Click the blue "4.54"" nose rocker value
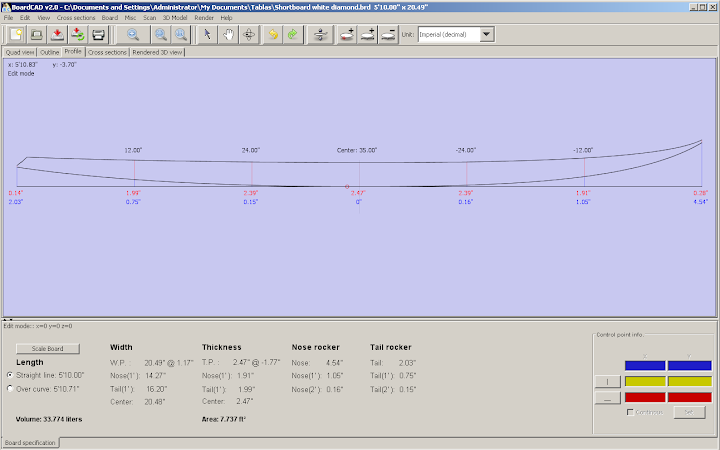The width and height of the screenshot is (720, 450). pos(701,202)
